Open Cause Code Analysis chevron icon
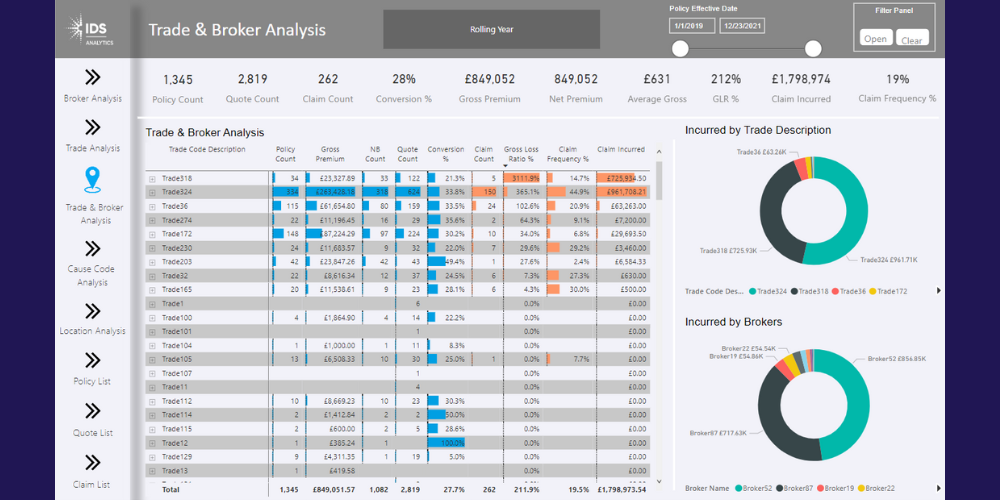This screenshot has width=1000, height=500. 93,248
